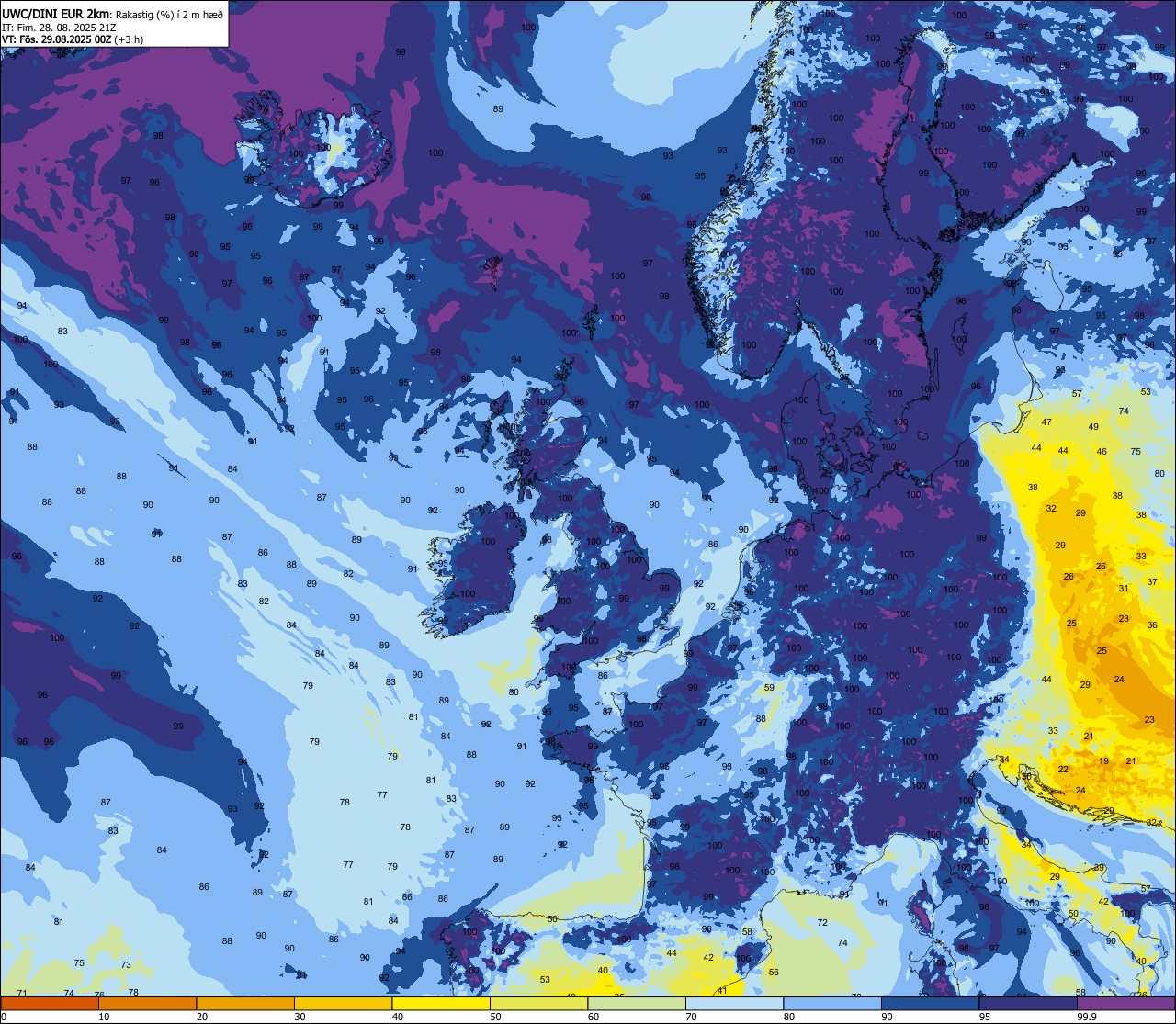Screen dimensions: 1176x1024
Task: Click the humidity value 37 on the map
Action: 1152,582
